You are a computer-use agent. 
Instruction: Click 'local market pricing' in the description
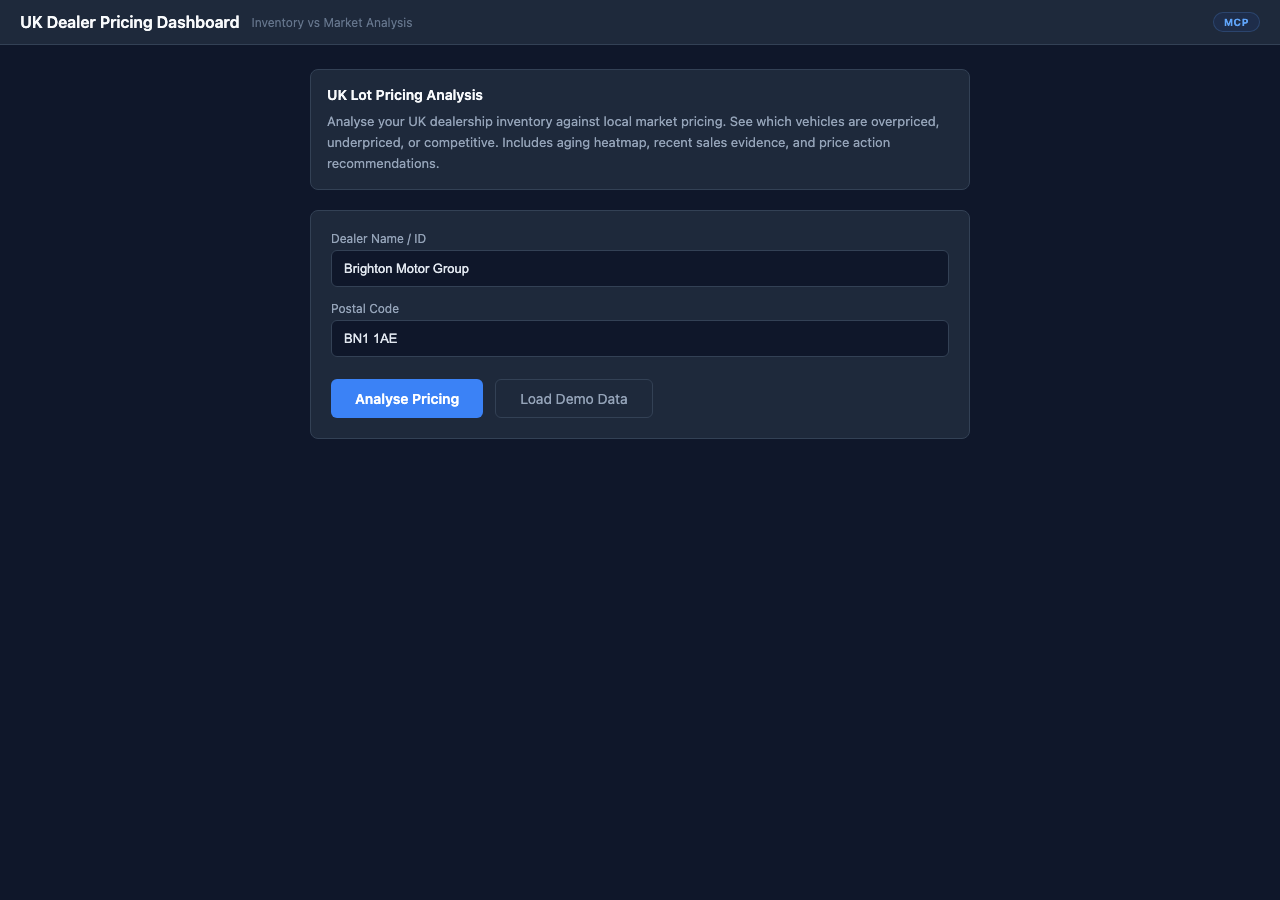(x=663, y=121)
